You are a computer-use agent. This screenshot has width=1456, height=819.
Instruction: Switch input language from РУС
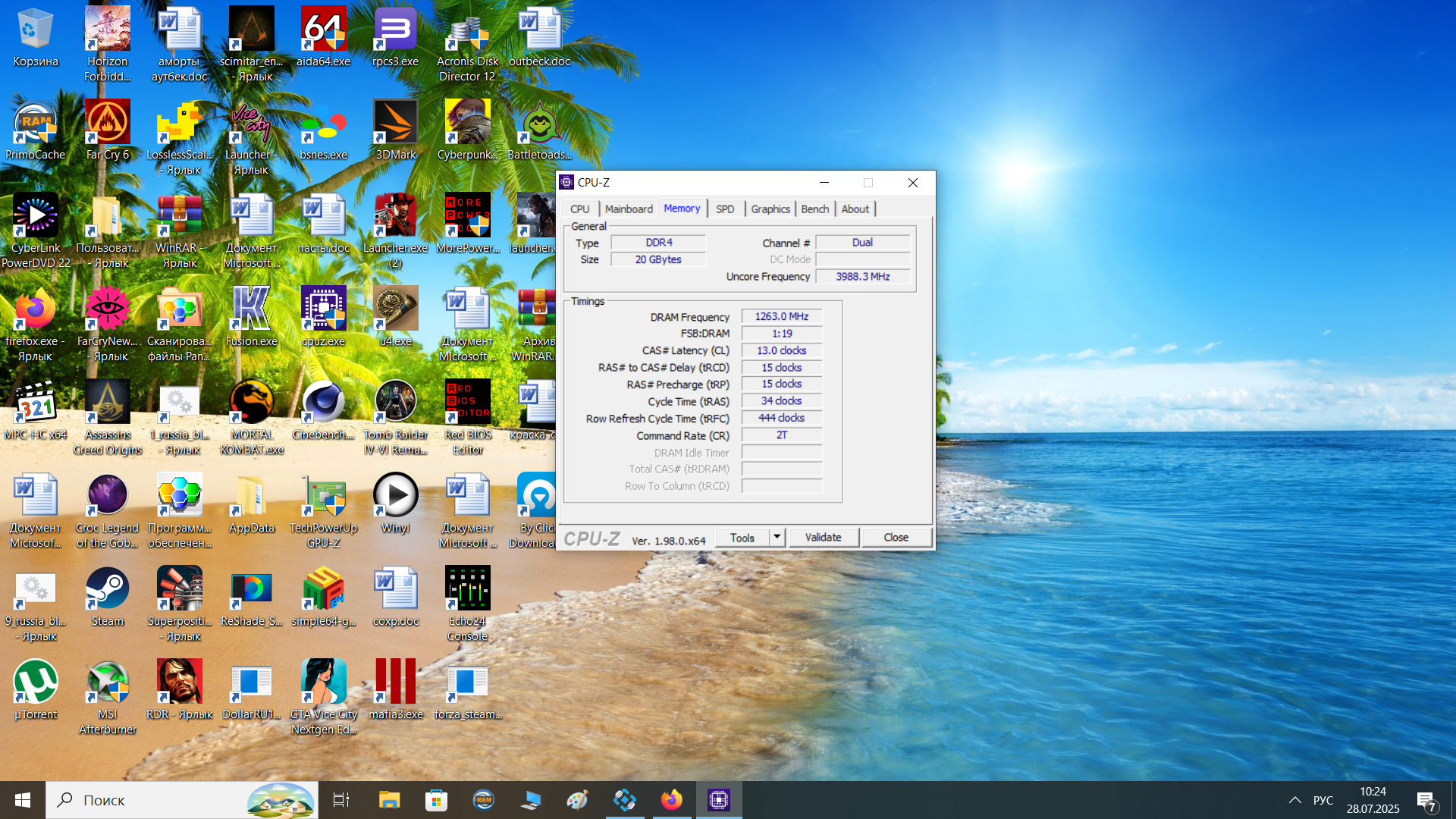point(1323,800)
